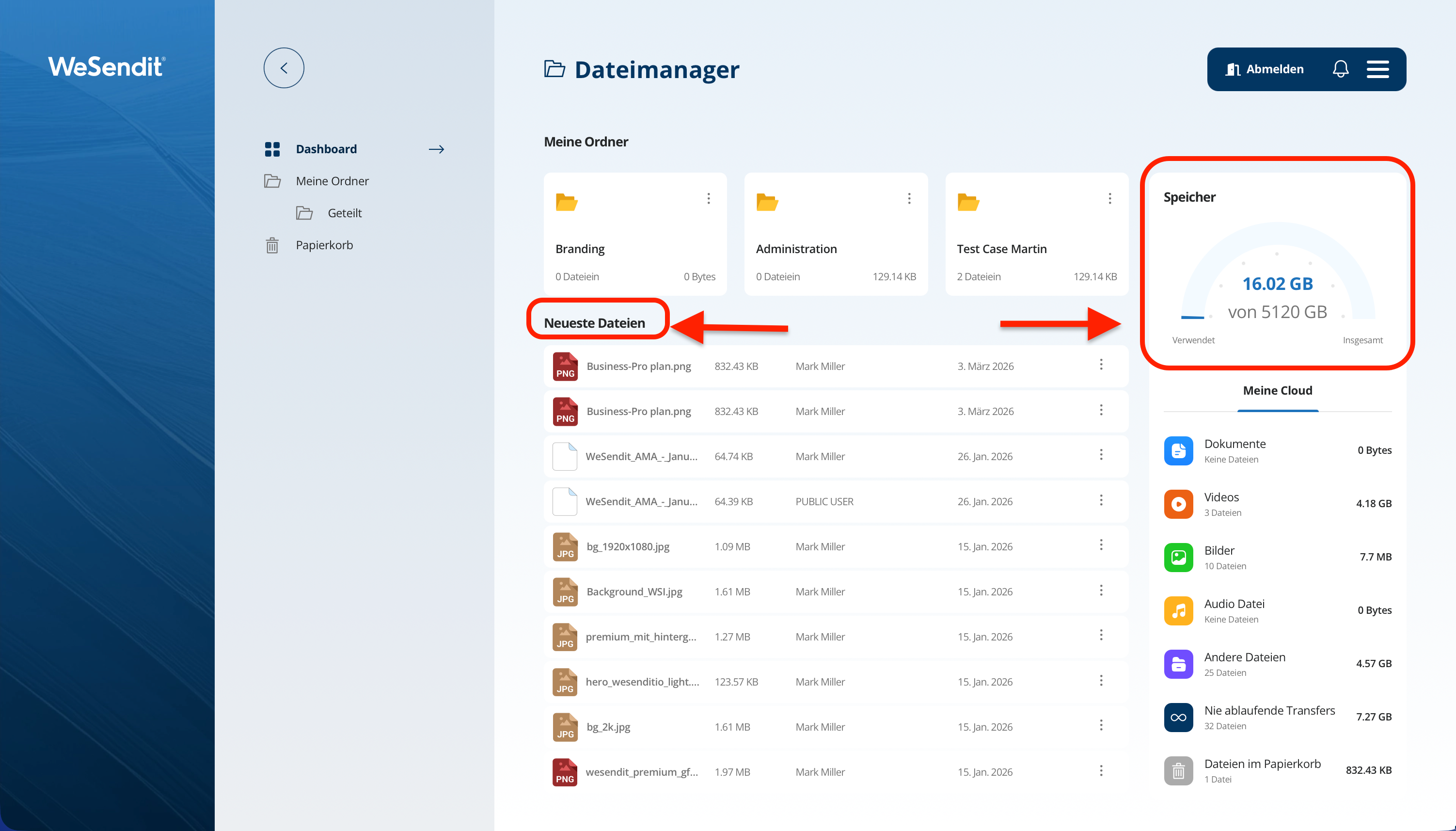Go to Papierkorb in sidebar
Viewport: 1456px width, 831px height.
point(324,245)
